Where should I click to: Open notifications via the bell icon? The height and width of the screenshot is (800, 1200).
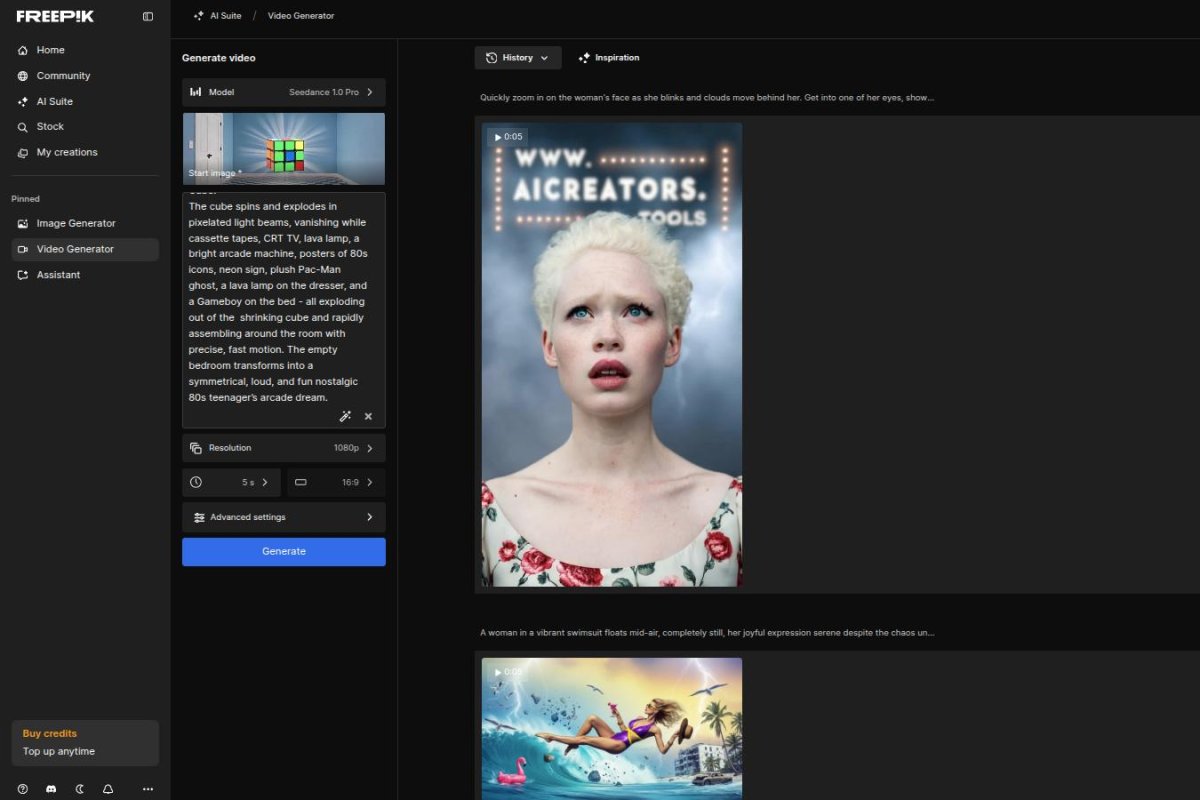click(107, 788)
